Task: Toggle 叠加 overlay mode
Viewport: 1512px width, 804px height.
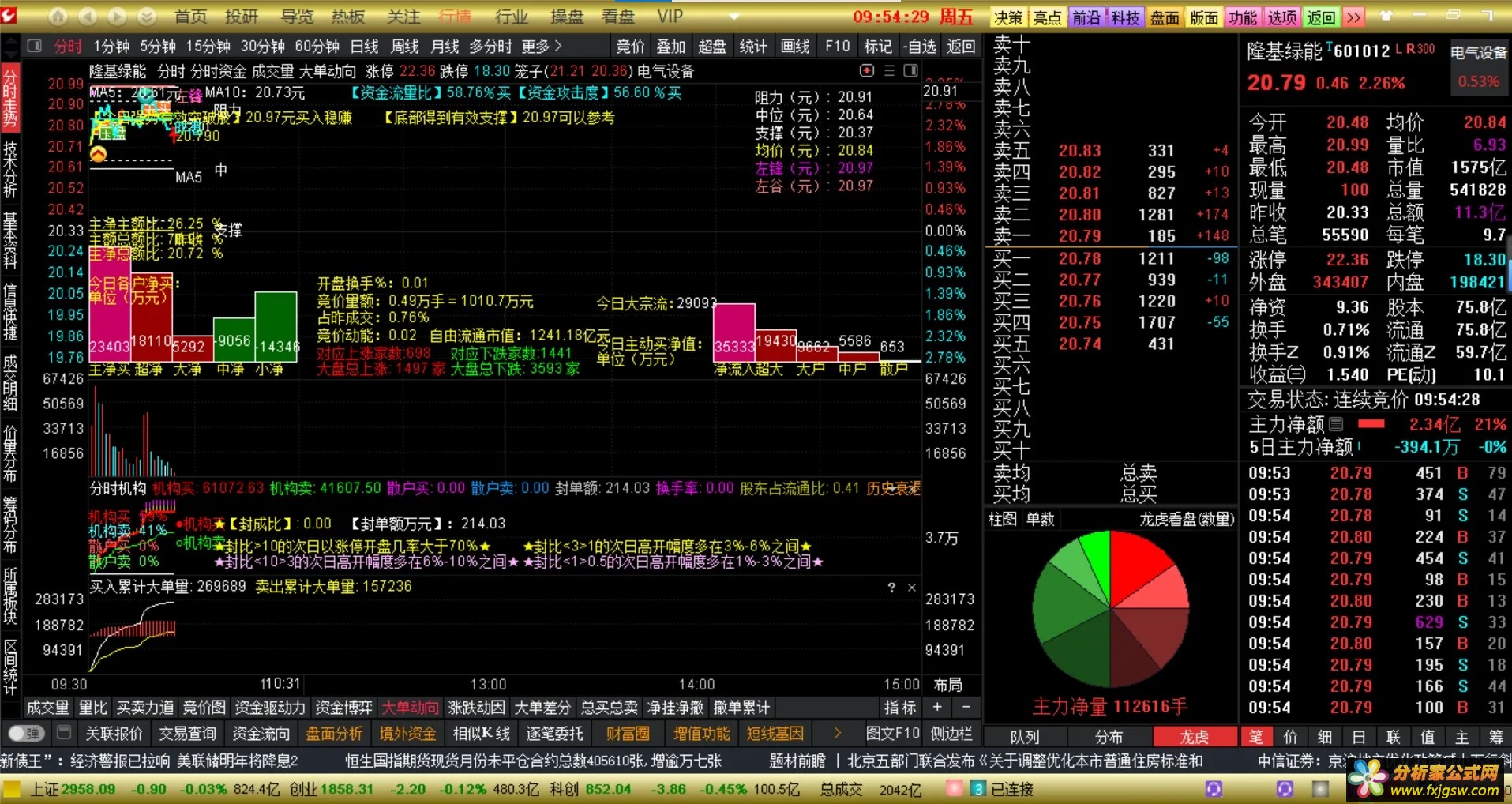Action: point(671,47)
